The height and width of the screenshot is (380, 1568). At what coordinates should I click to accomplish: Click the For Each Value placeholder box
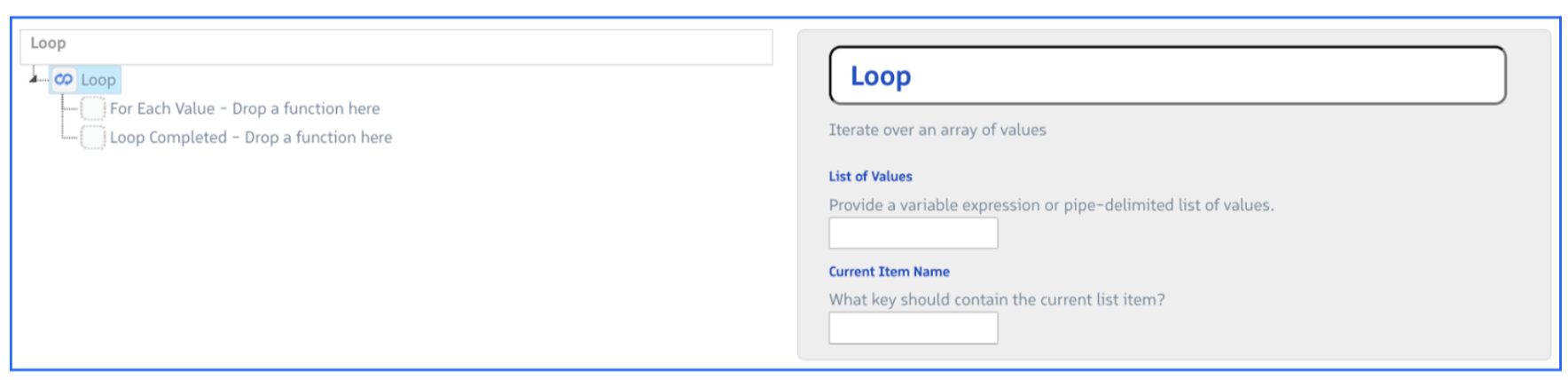coord(92,108)
